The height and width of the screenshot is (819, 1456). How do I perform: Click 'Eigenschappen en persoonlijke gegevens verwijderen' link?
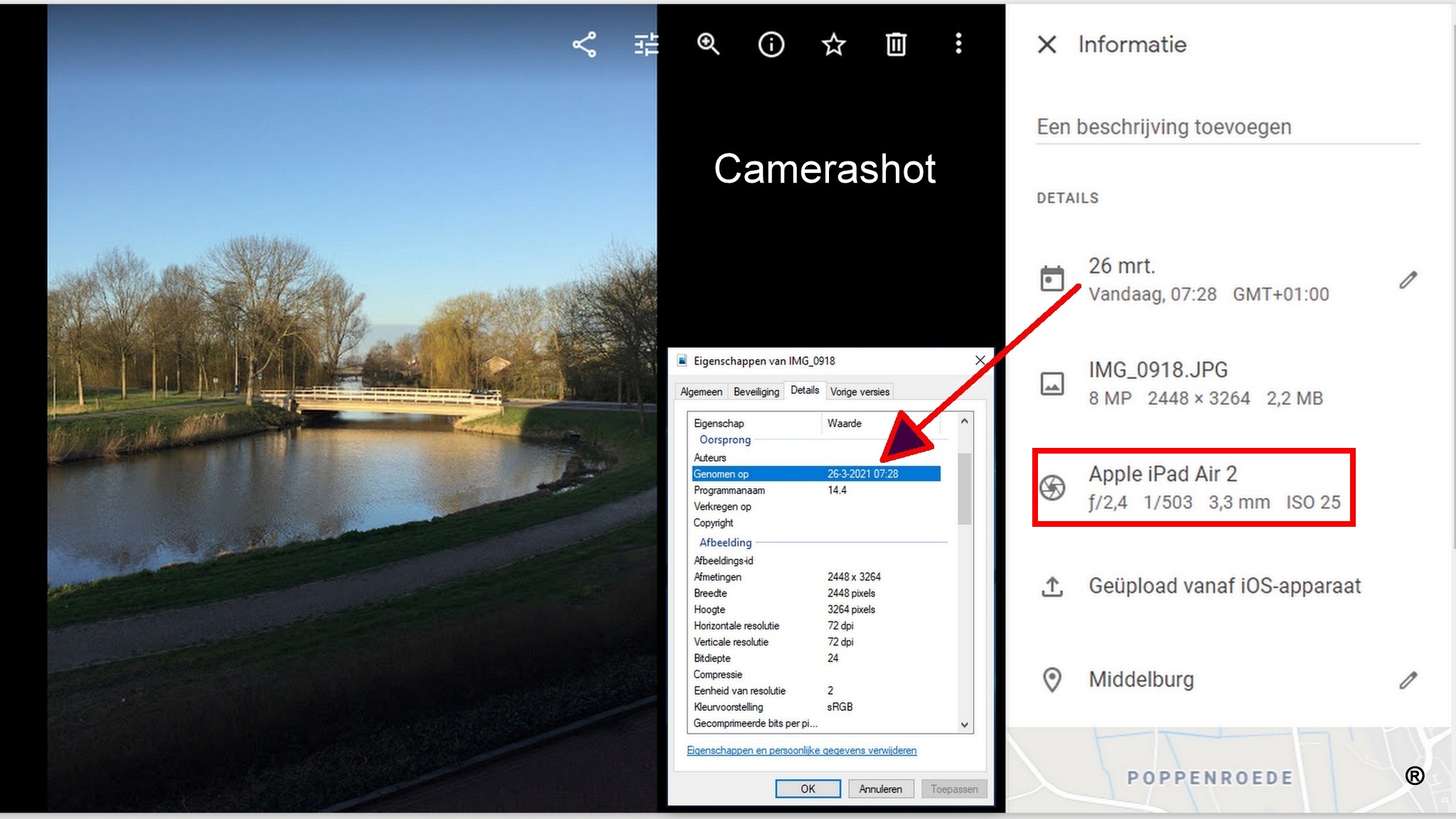(801, 751)
